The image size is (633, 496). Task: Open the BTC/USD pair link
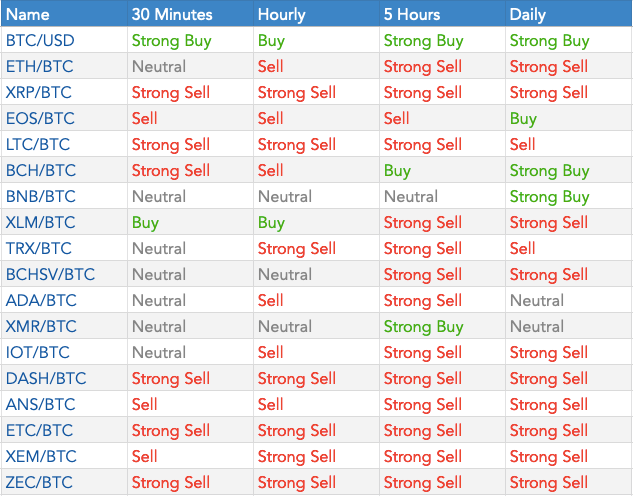point(38,41)
